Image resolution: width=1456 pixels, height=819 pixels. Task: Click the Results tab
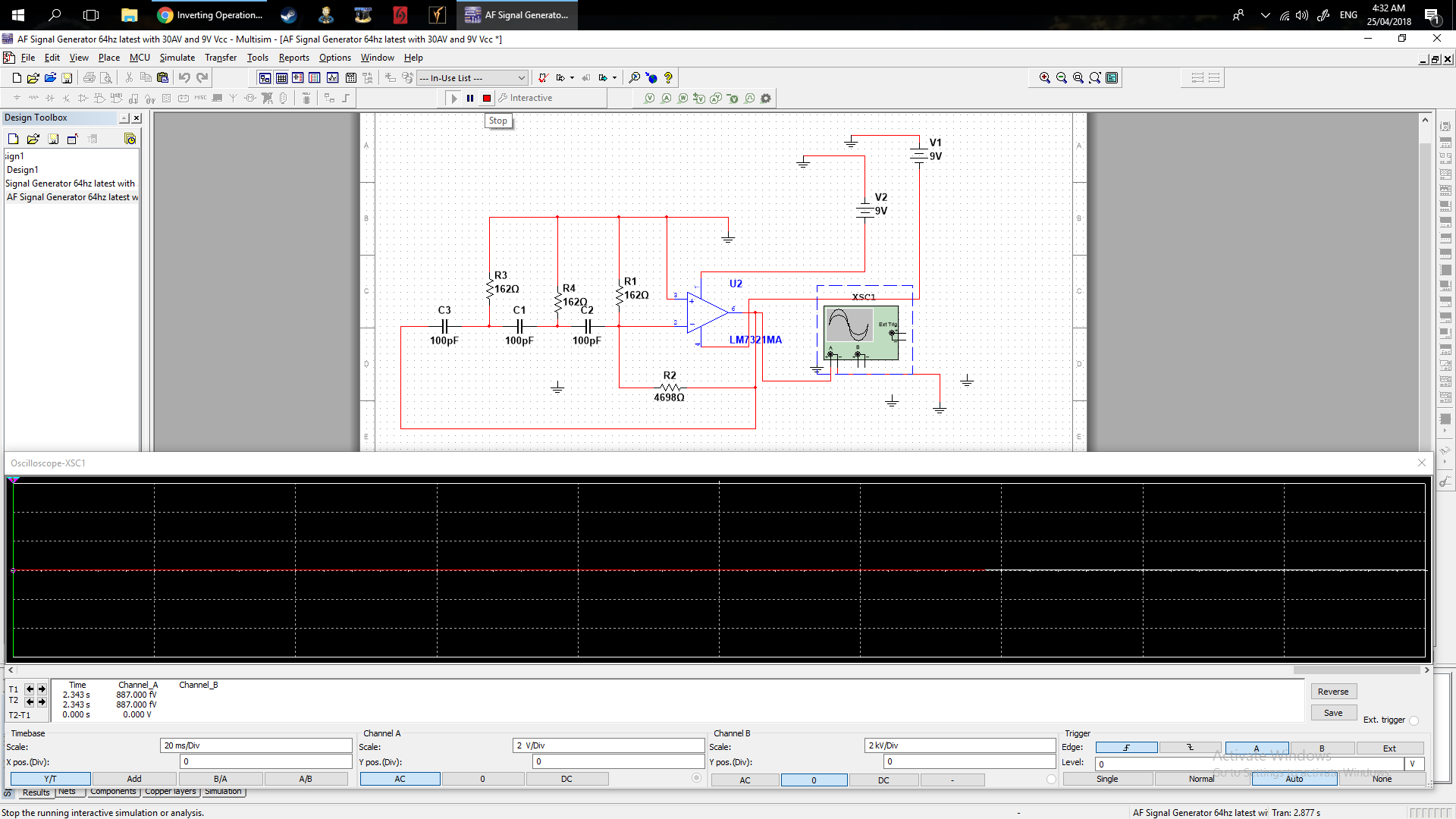click(35, 791)
